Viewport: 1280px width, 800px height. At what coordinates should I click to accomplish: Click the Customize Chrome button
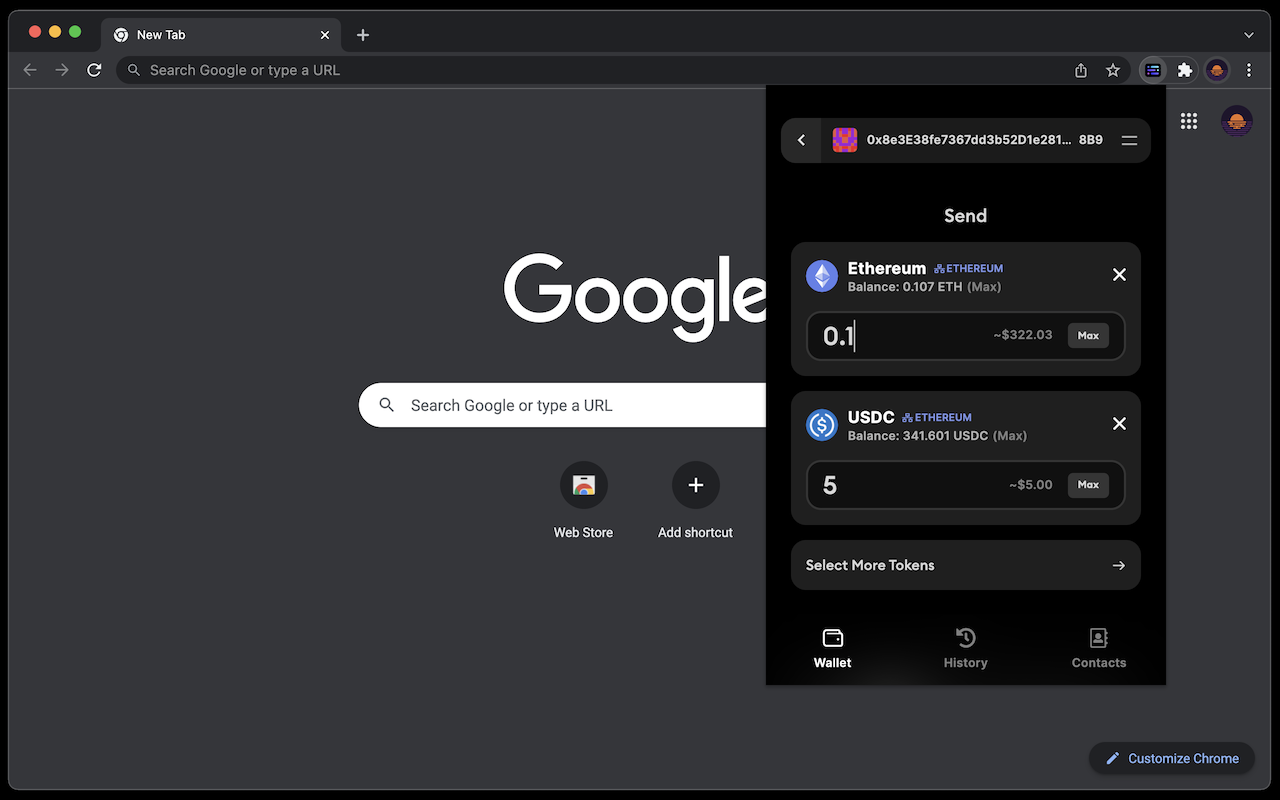[x=1171, y=758]
